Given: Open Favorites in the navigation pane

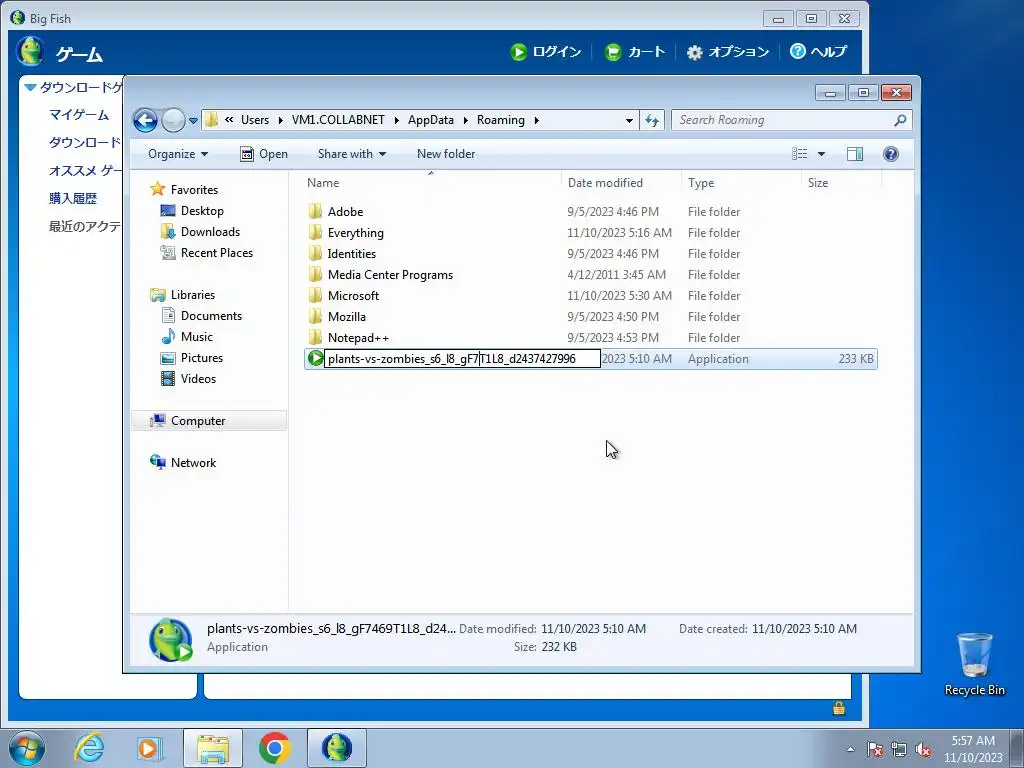Looking at the screenshot, I should click(194, 189).
